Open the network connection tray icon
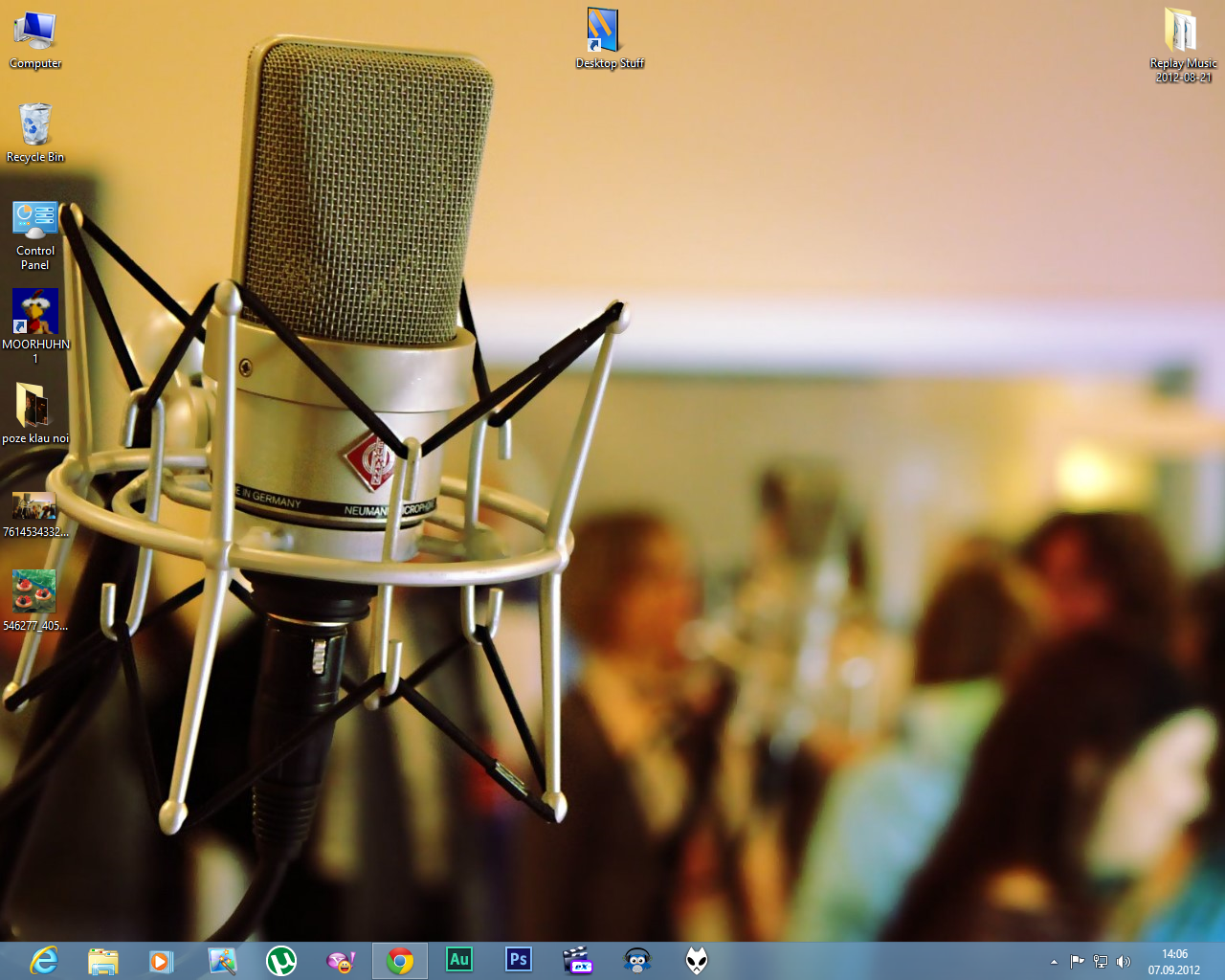 (x=1101, y=962)
